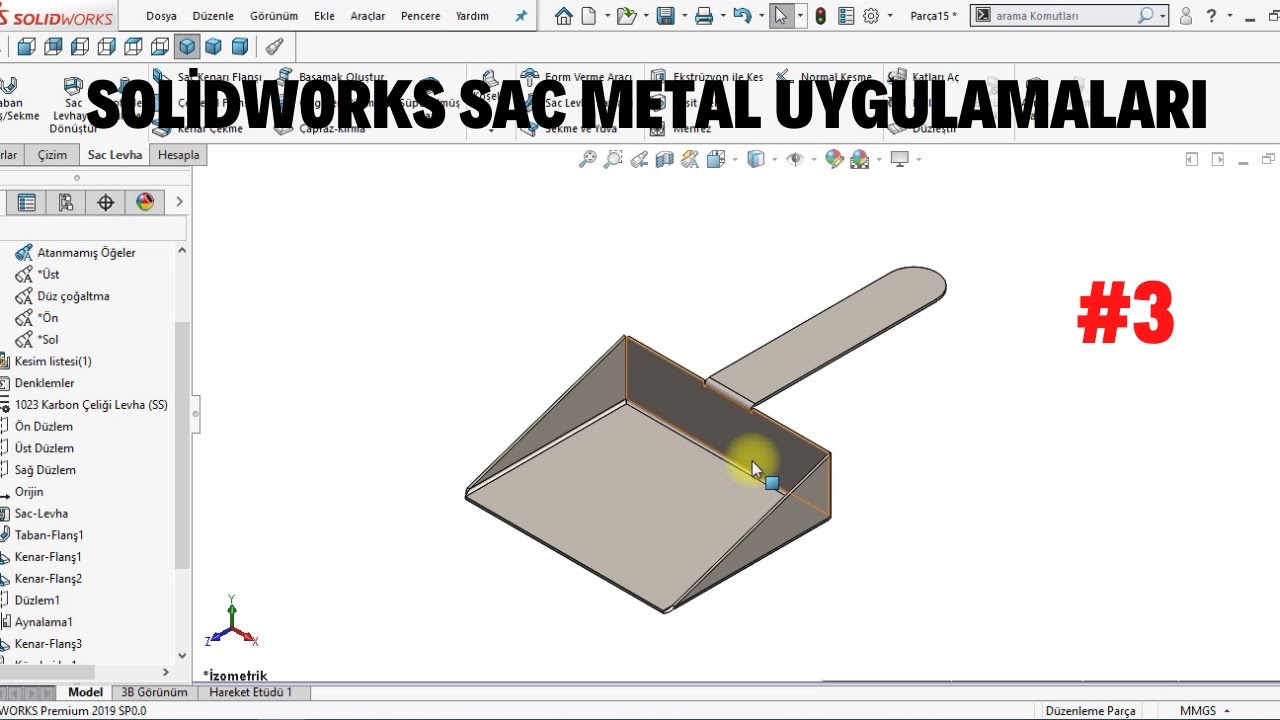This screenshot has width=1280, height=720.
Task: Select the Model bottom tab
Action: click(85, 692)
